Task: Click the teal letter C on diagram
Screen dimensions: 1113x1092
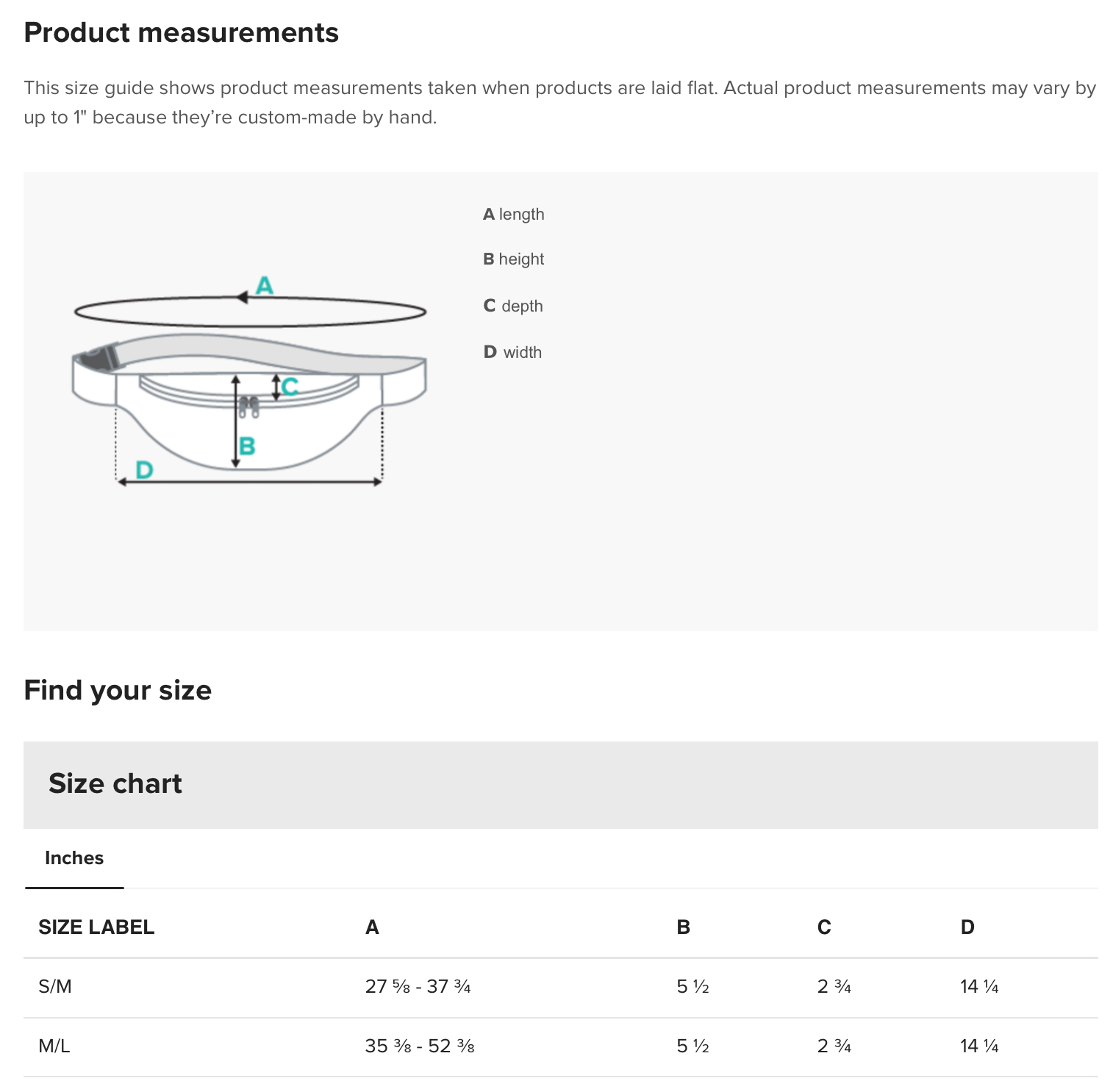Action: pyautogui.click(x=290, y=386)
